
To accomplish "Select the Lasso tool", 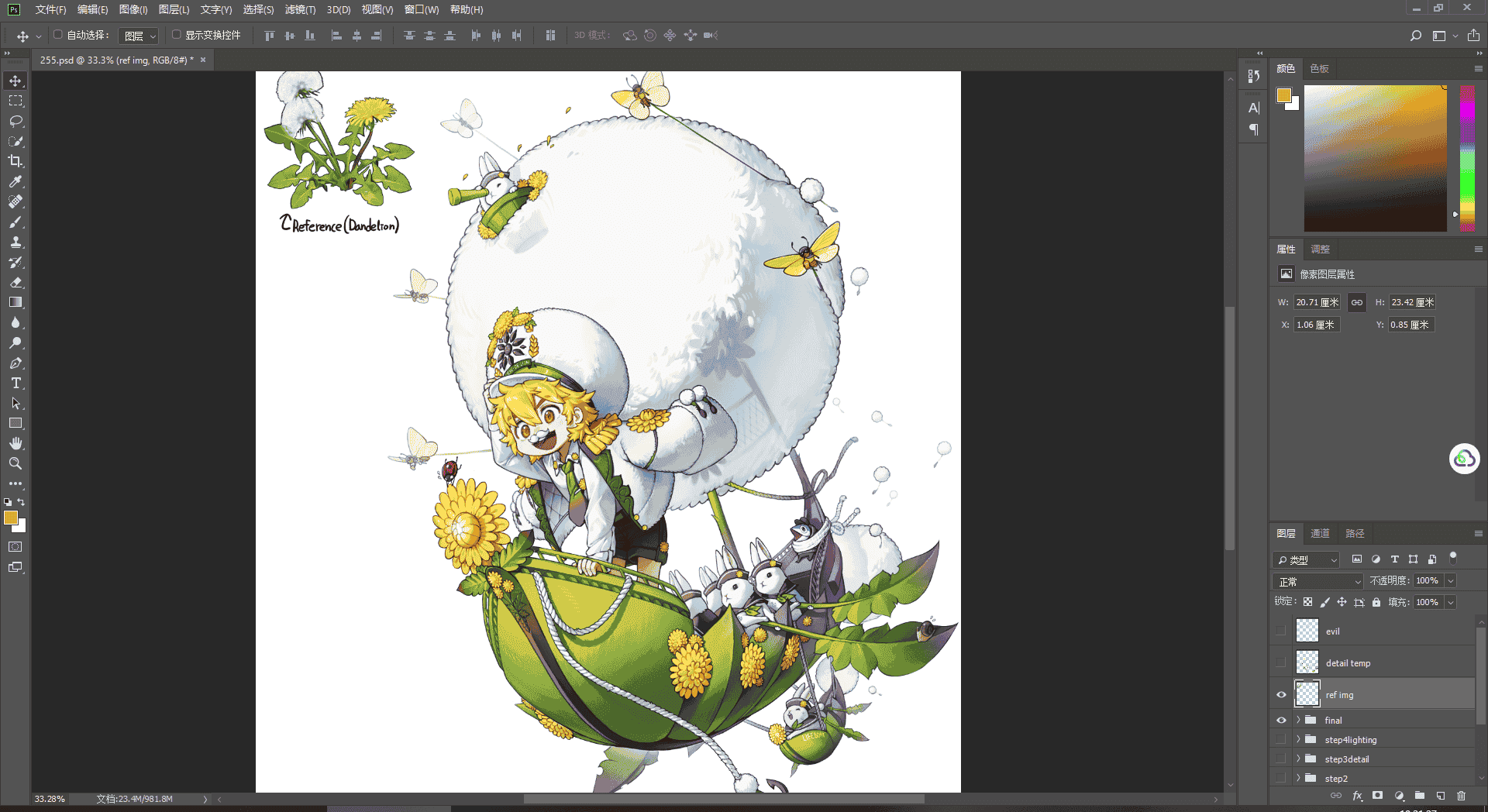I will click(x=15, y=121).
